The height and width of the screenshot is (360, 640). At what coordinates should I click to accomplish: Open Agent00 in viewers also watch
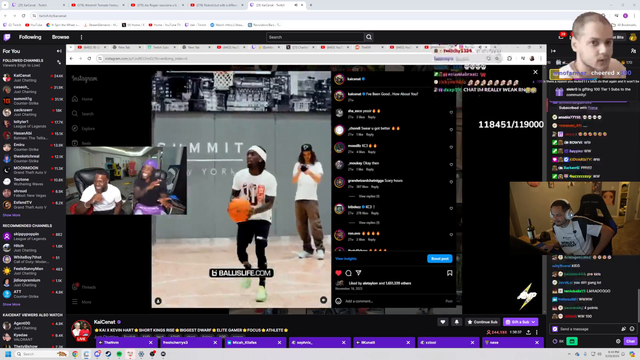coord(33,325)
